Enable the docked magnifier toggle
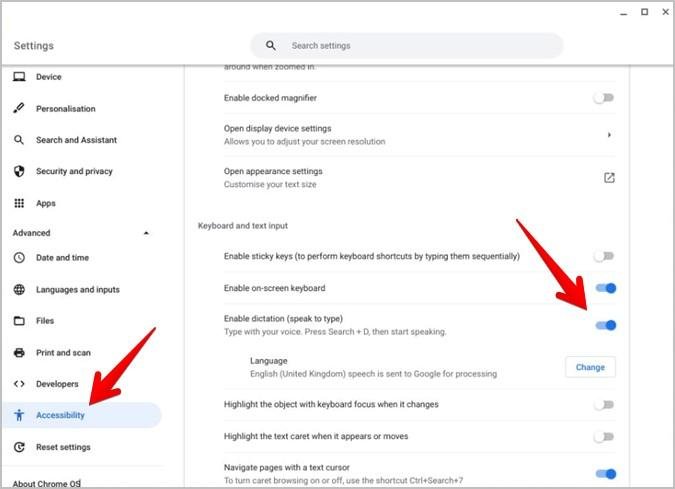This screenshot has height=489, width=675. coord(603,98)
